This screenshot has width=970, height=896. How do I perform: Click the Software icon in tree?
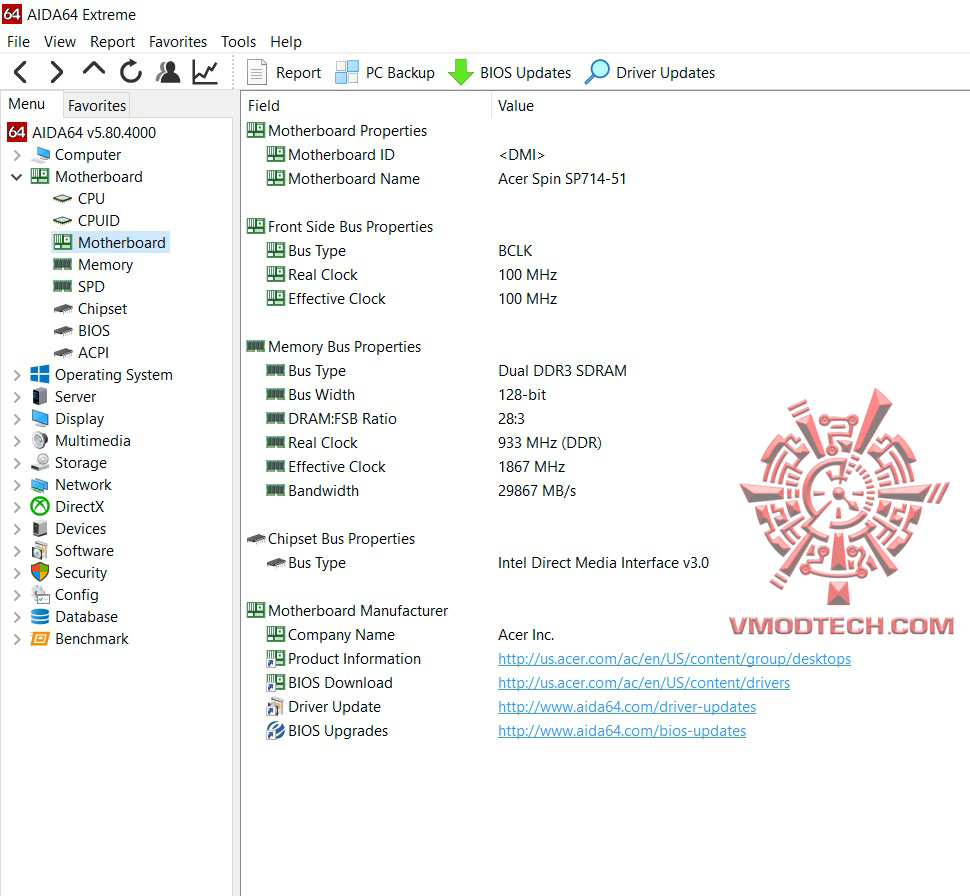tap(40, 550)
